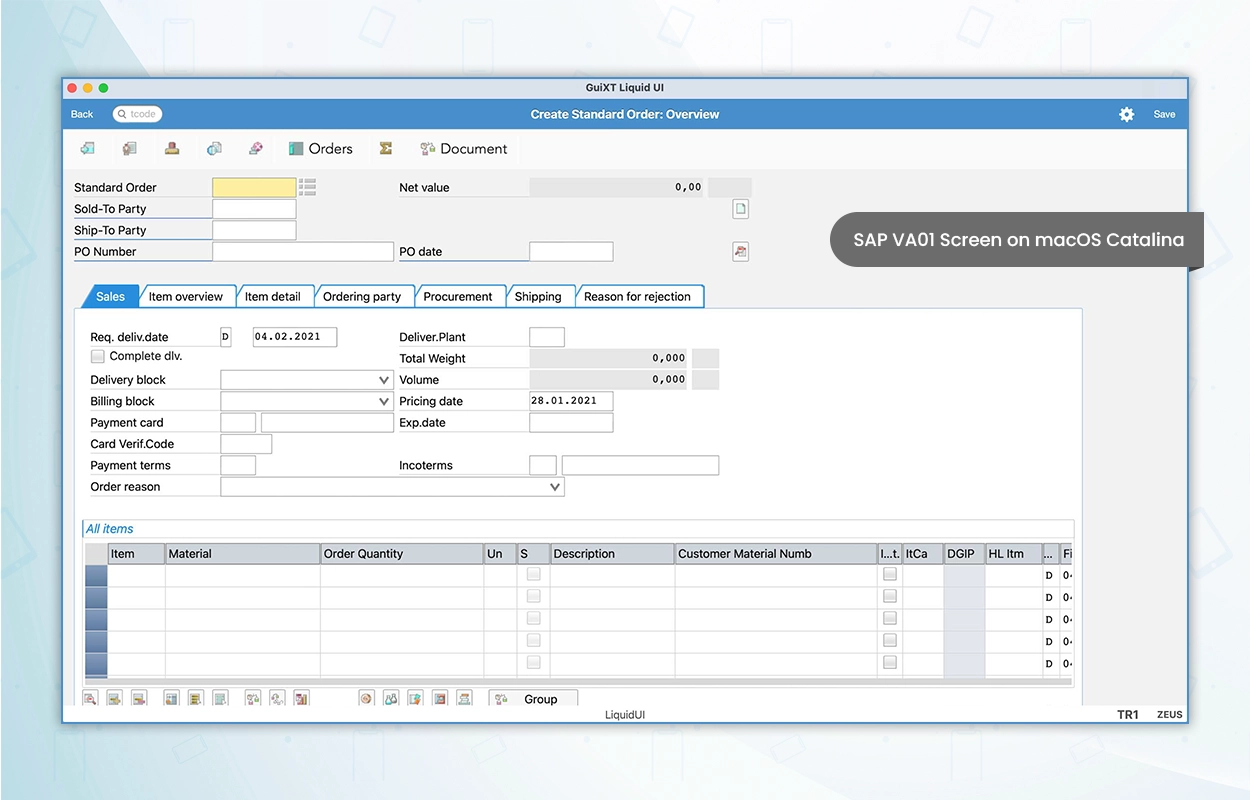Click the flask icon below the items table
The height and width of the screenshot is (800, 1250).
[391, 698]
